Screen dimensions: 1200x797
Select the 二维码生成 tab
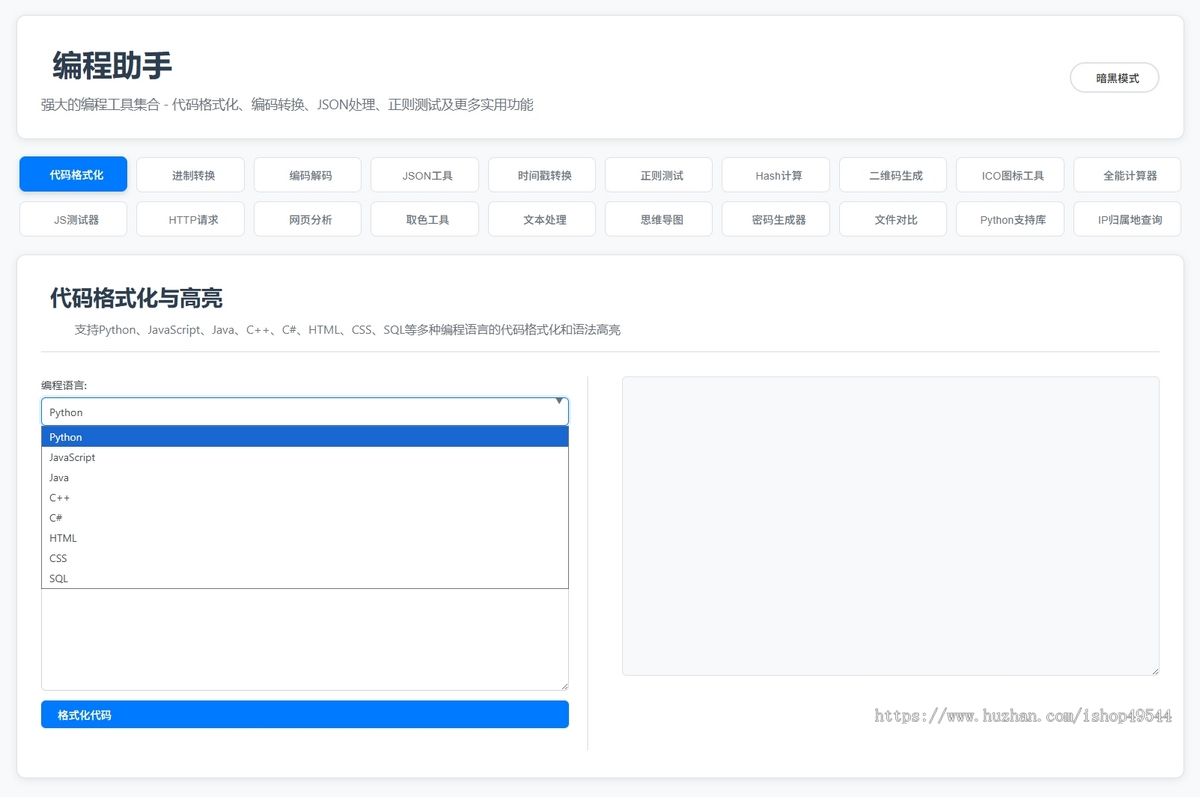[x=893, y=175]
